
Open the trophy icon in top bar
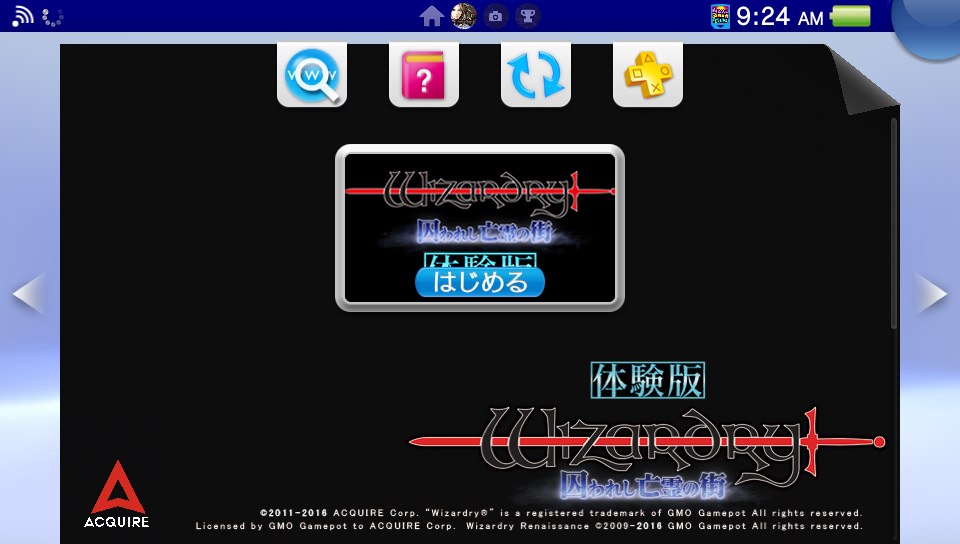point(528,17)
